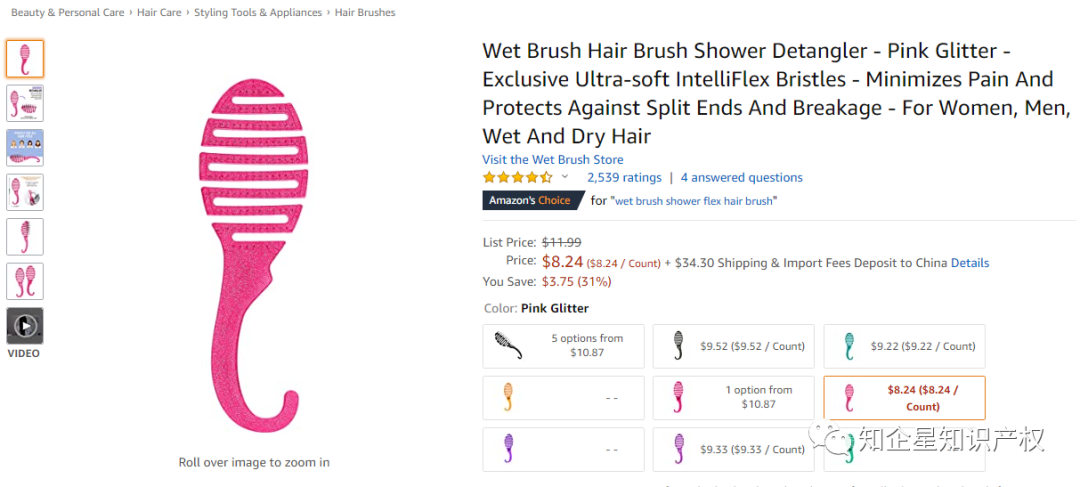This screenshot has height=487, width=1080.
Task: Open the Hair Care breadcrumb
Action: pyautogui.click(x=159, y=12)
